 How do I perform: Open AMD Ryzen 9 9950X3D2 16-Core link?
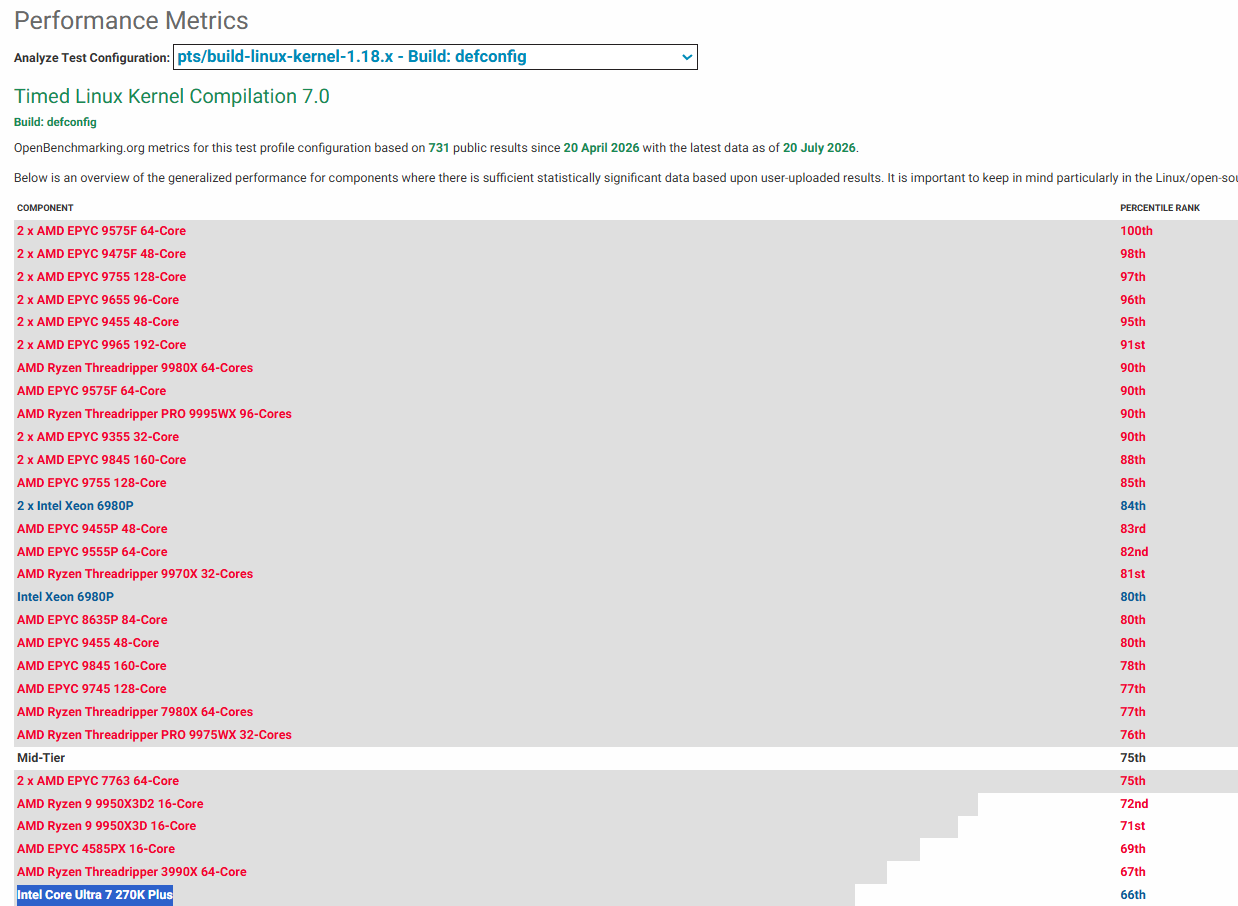click(110, 804)
